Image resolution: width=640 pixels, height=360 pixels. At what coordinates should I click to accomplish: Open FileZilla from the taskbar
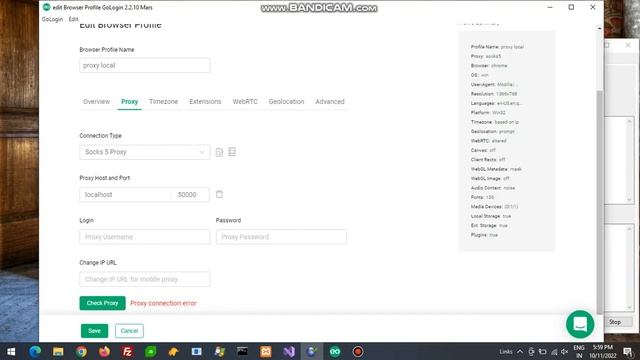tap(127, 351)
